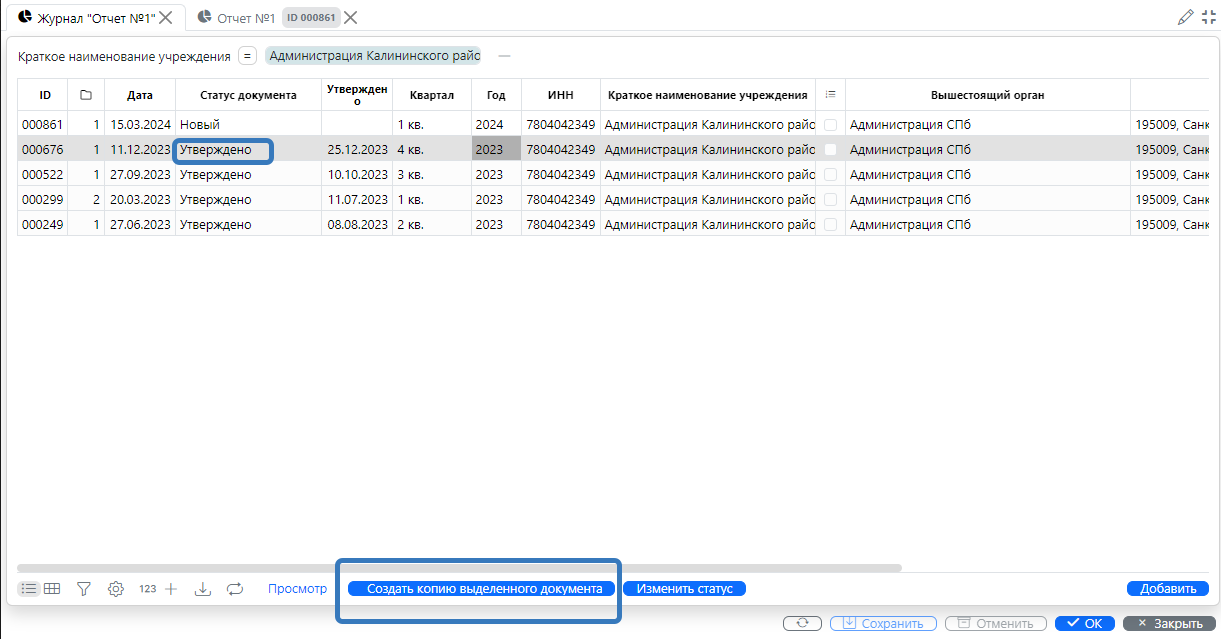Click the download export icon
1221x639 pixels.
(203, 589)
